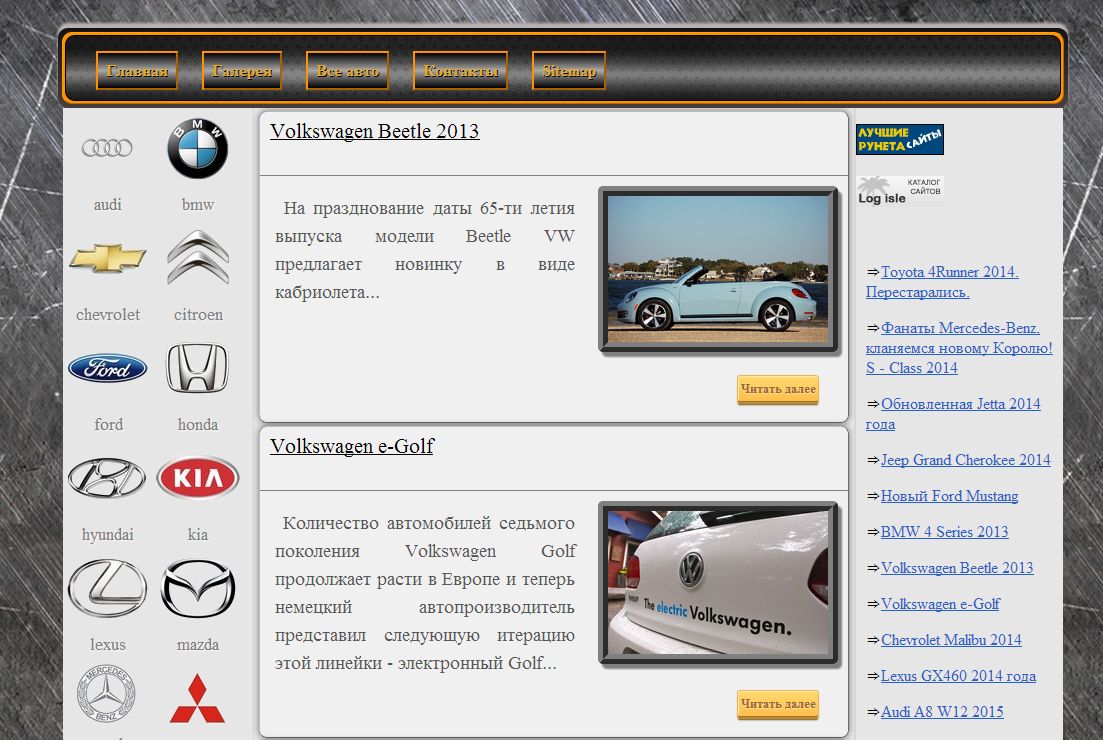
Task: Click Читать далее under the e-Golf article
Action: tap(778, 704)
